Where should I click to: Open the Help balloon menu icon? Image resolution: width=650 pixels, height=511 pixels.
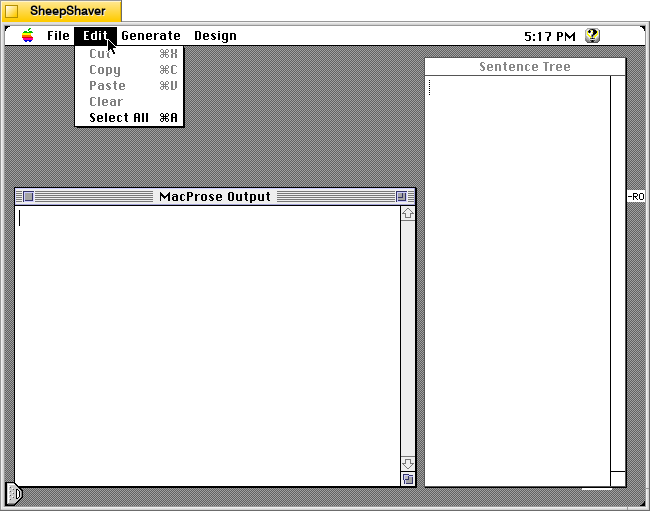point(592,36)
